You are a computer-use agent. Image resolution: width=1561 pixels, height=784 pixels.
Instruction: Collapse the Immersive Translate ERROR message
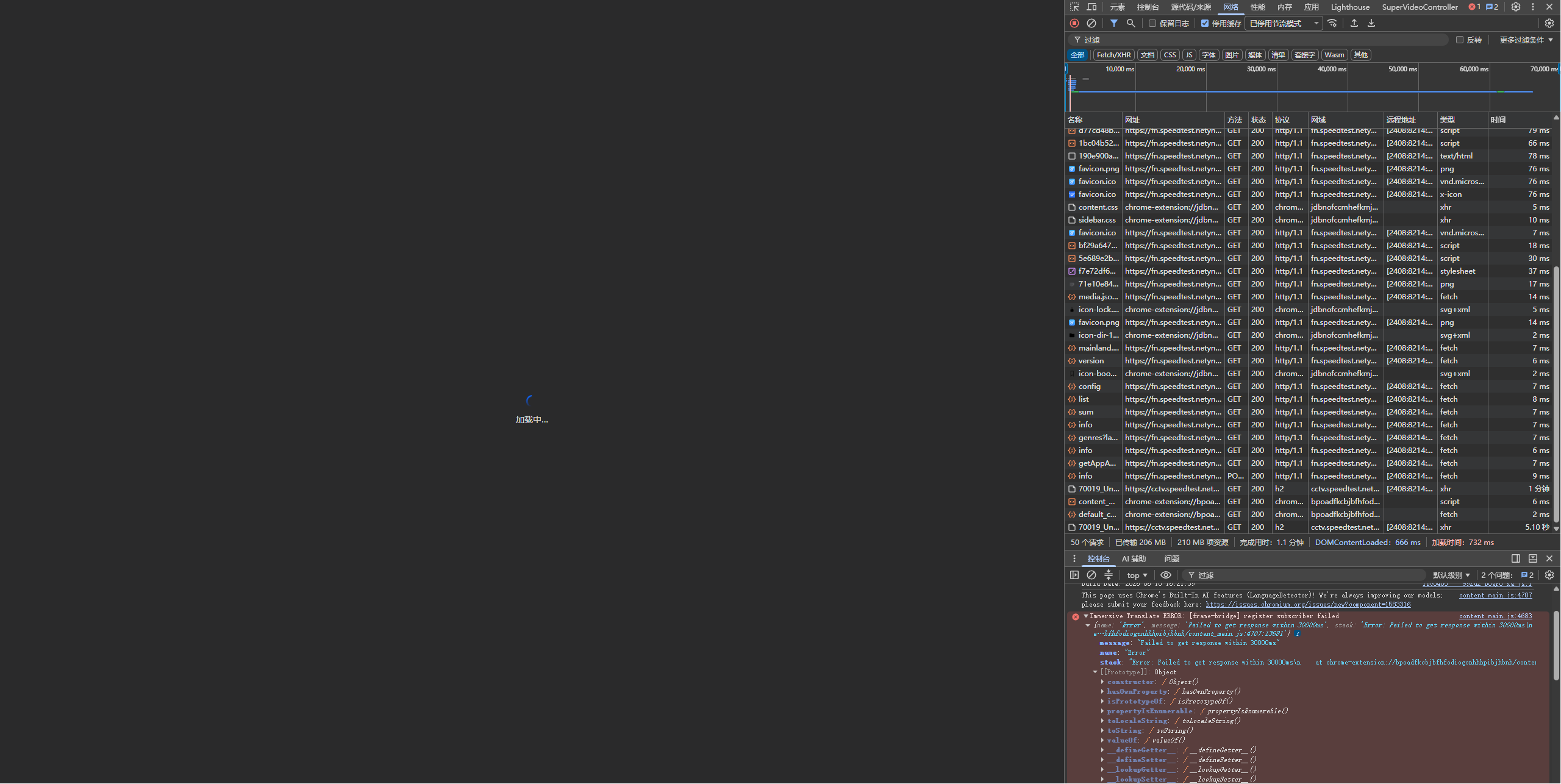1085,616
